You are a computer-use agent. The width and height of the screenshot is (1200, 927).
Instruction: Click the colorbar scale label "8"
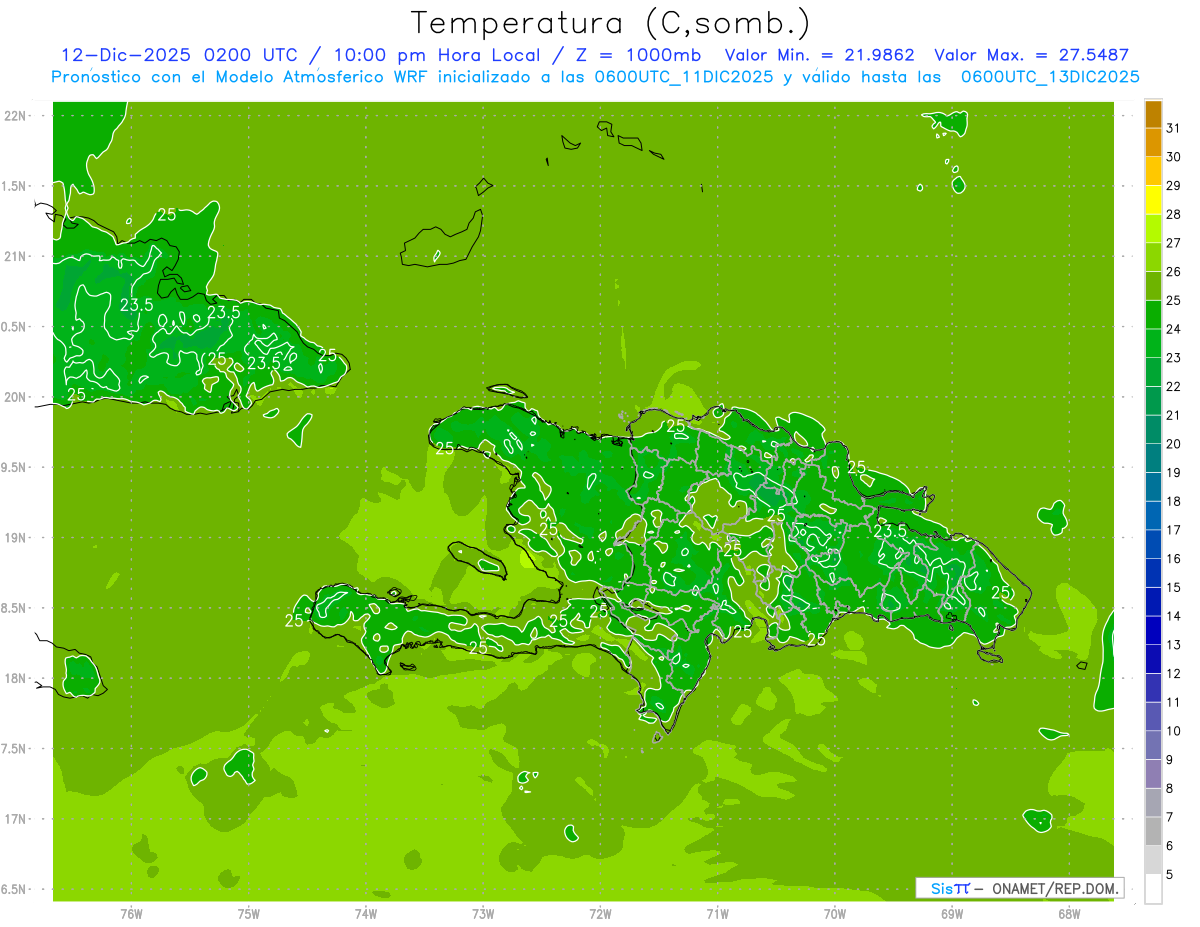point(1171,789)
